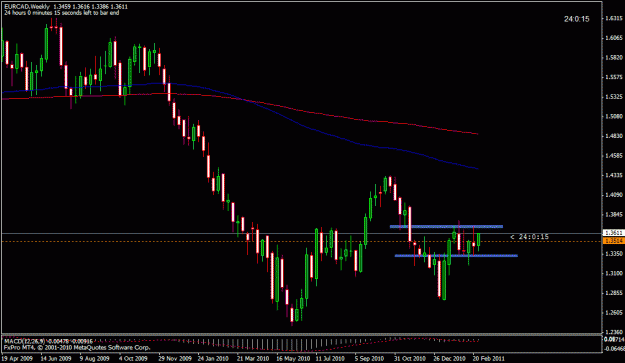Click the 20 Feb 2011 date label
Viewport: 625px width, 363px height.
coord(488,358)
